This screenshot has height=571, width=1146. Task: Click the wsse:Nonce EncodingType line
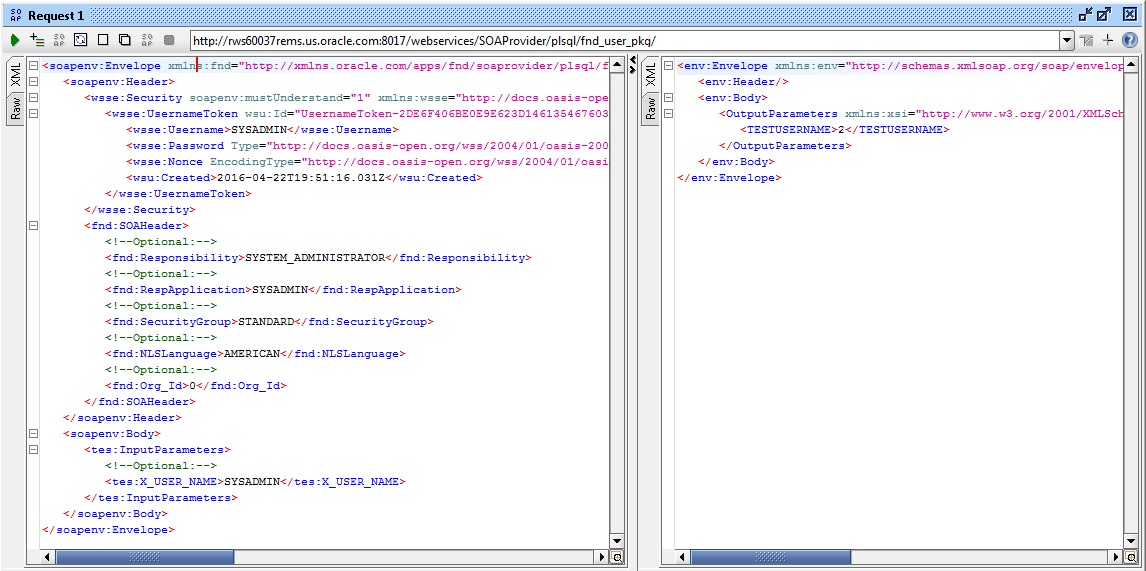(x=367, y=162)
